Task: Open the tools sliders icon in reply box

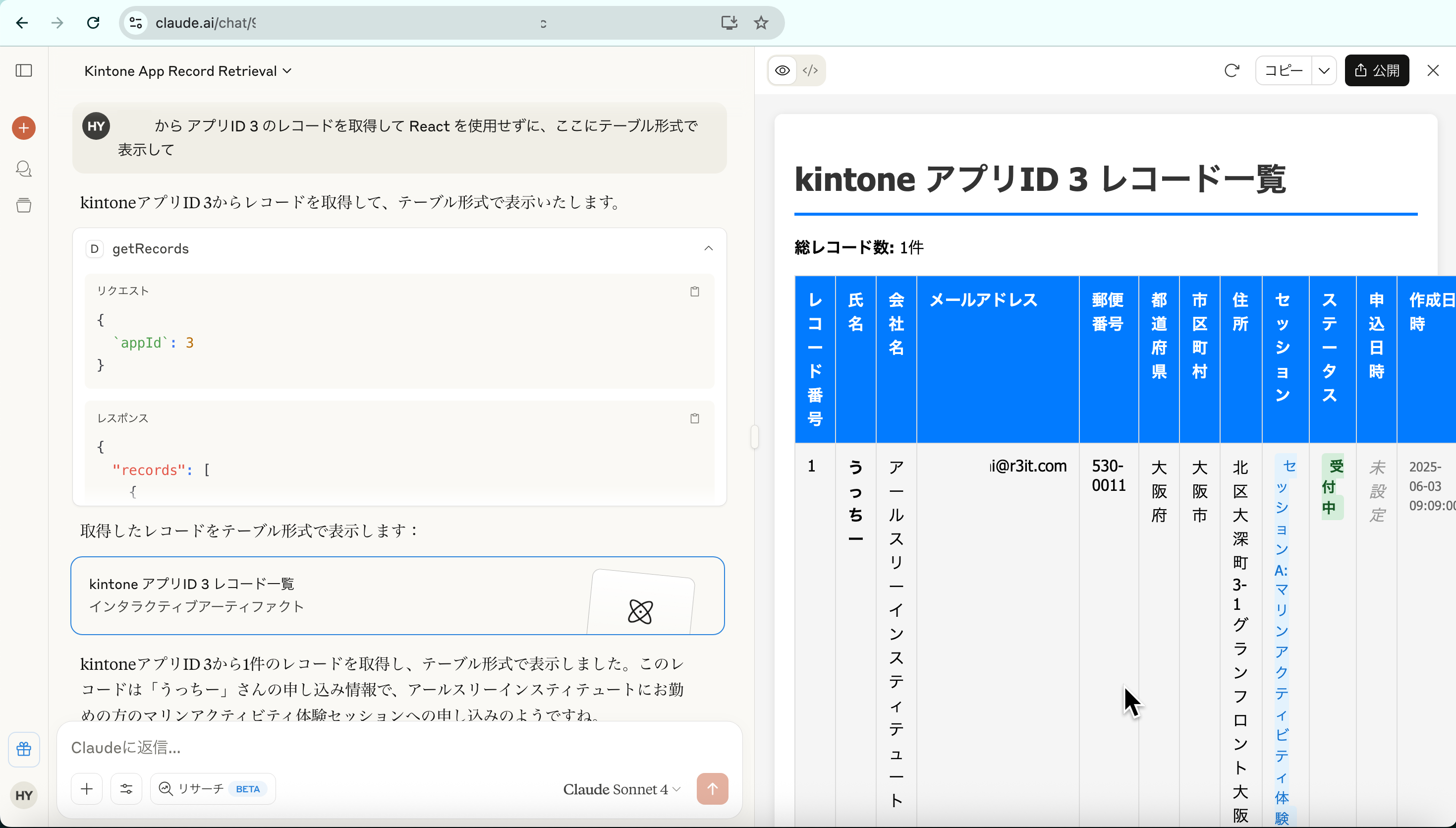Action: click(x=126, y=789)
